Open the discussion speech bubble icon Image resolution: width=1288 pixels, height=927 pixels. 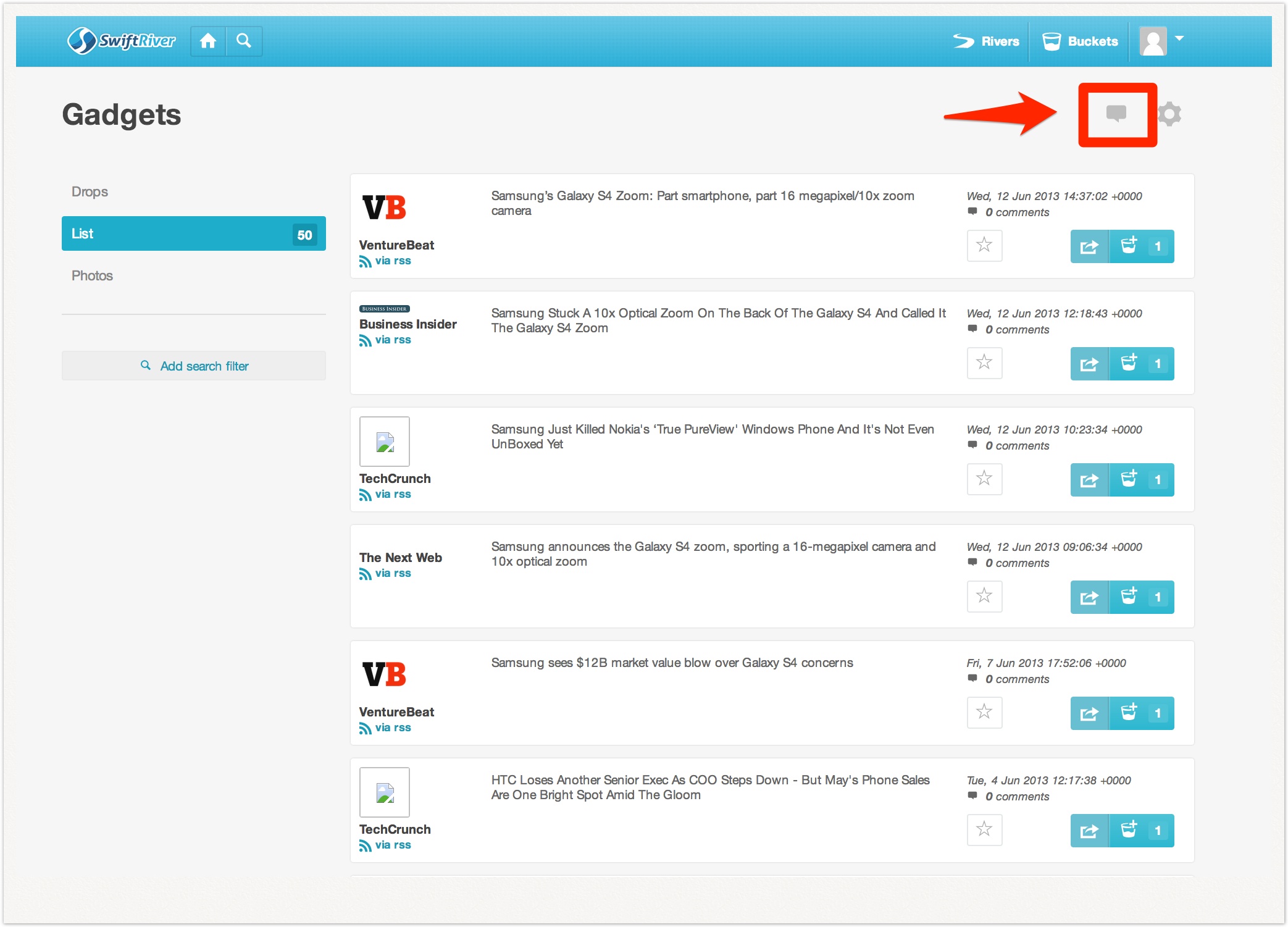[1116, 114]
